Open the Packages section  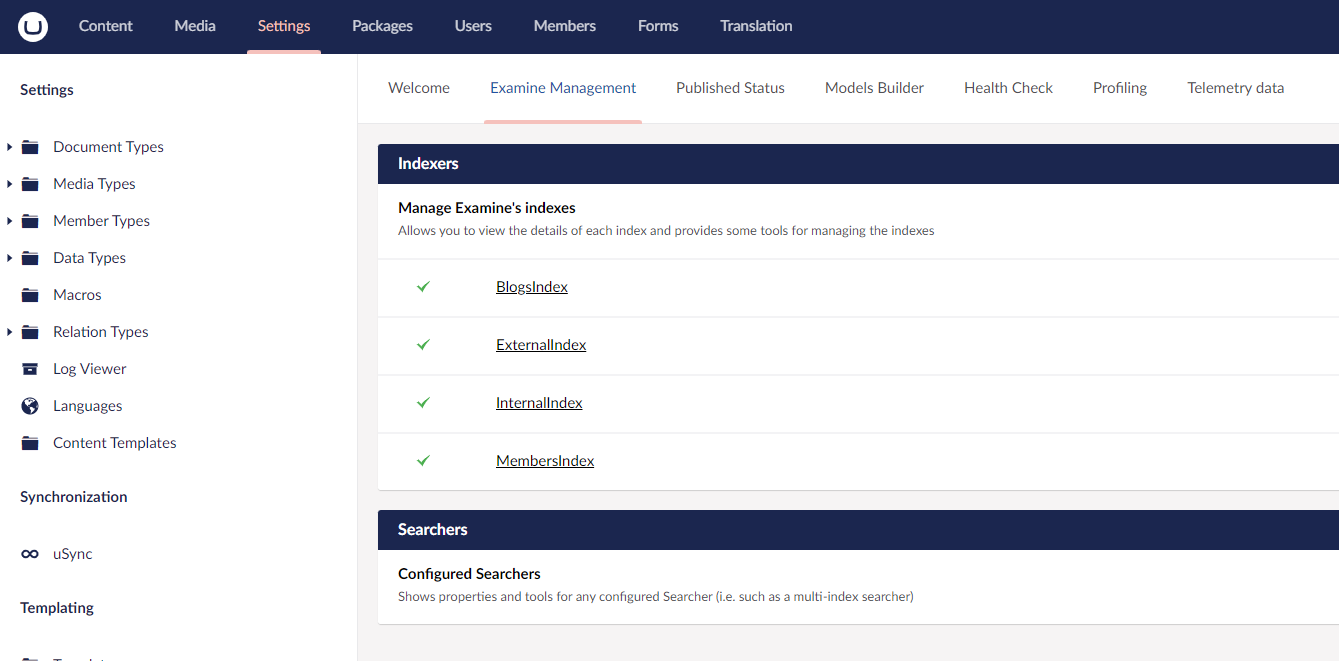click(x=382, y=26)
